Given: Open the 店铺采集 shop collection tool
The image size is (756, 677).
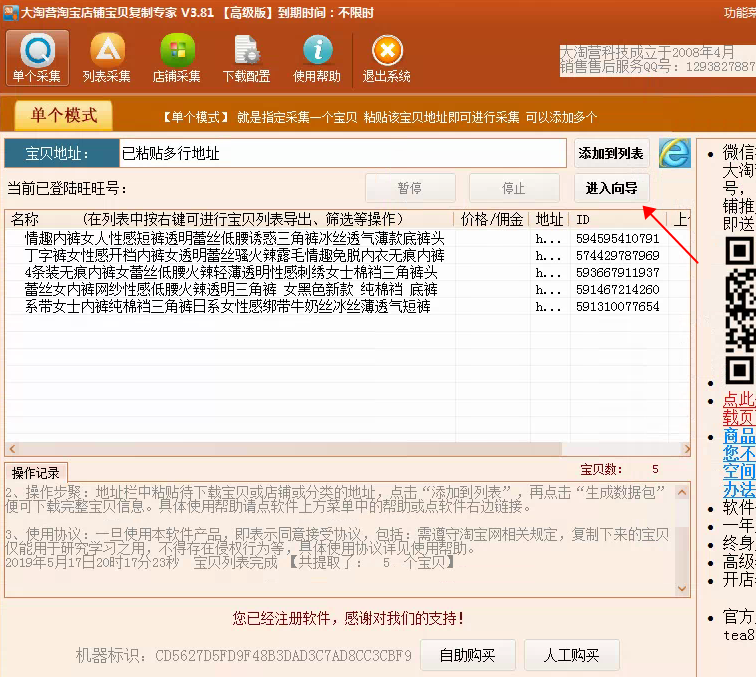Looking at the screenshot, I should coord(176,58).
